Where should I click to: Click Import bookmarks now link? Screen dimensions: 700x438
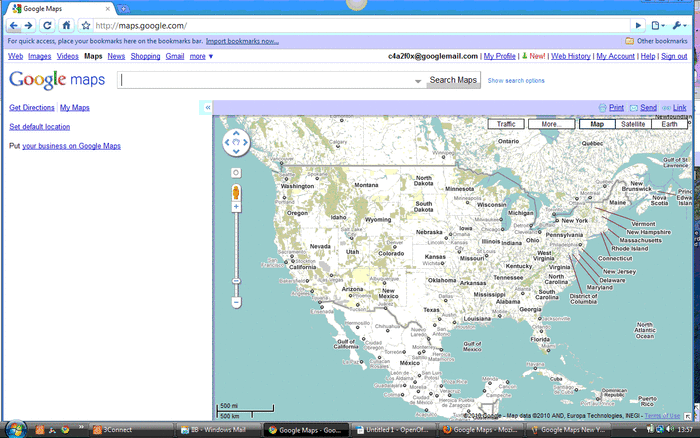click(x=242, y=41)
